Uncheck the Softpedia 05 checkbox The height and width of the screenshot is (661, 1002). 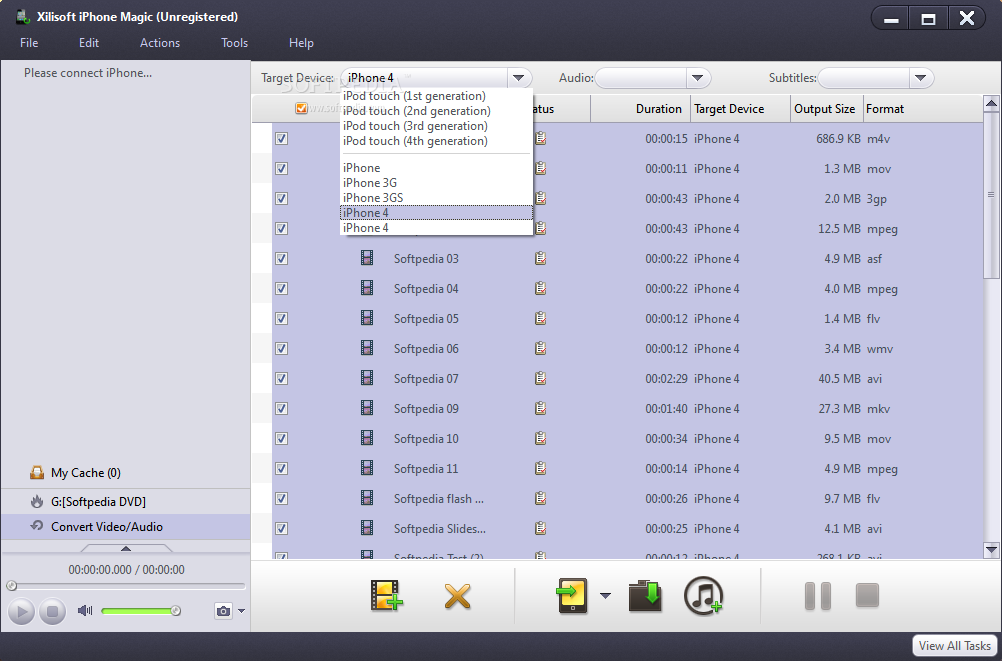(x=281, y=318)
